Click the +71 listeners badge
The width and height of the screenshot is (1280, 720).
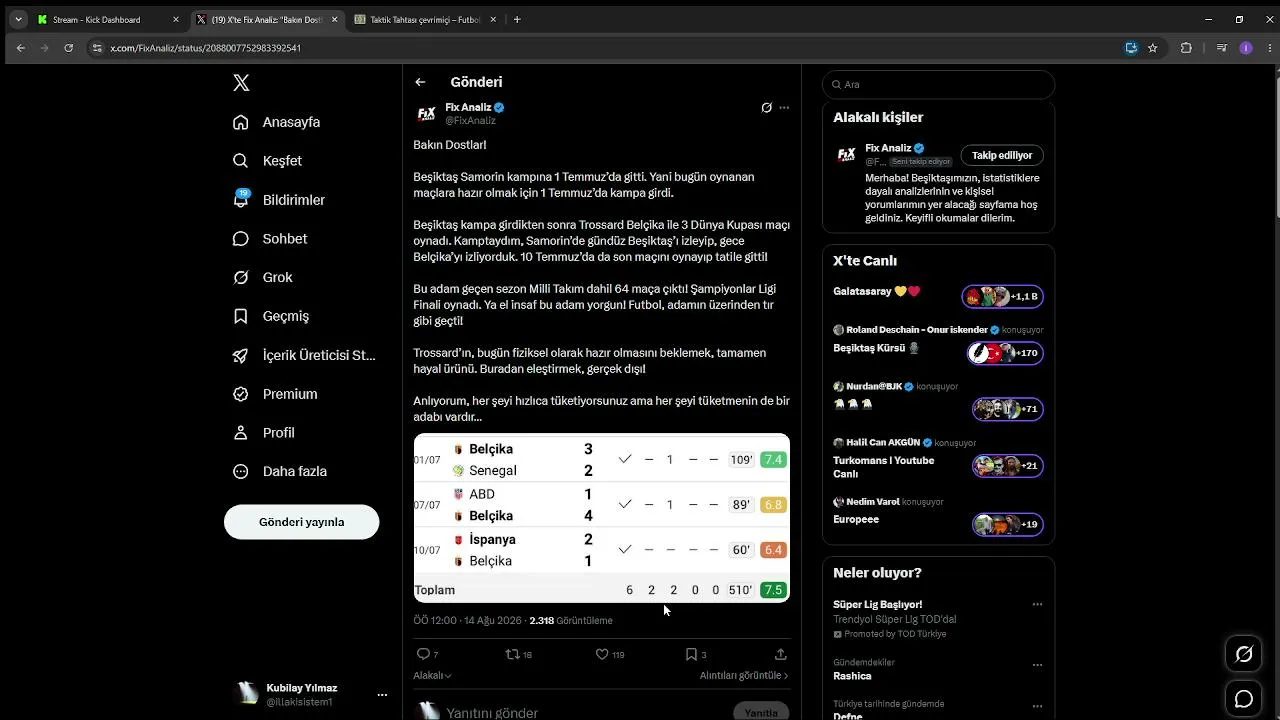click(x=1008, y=409)
